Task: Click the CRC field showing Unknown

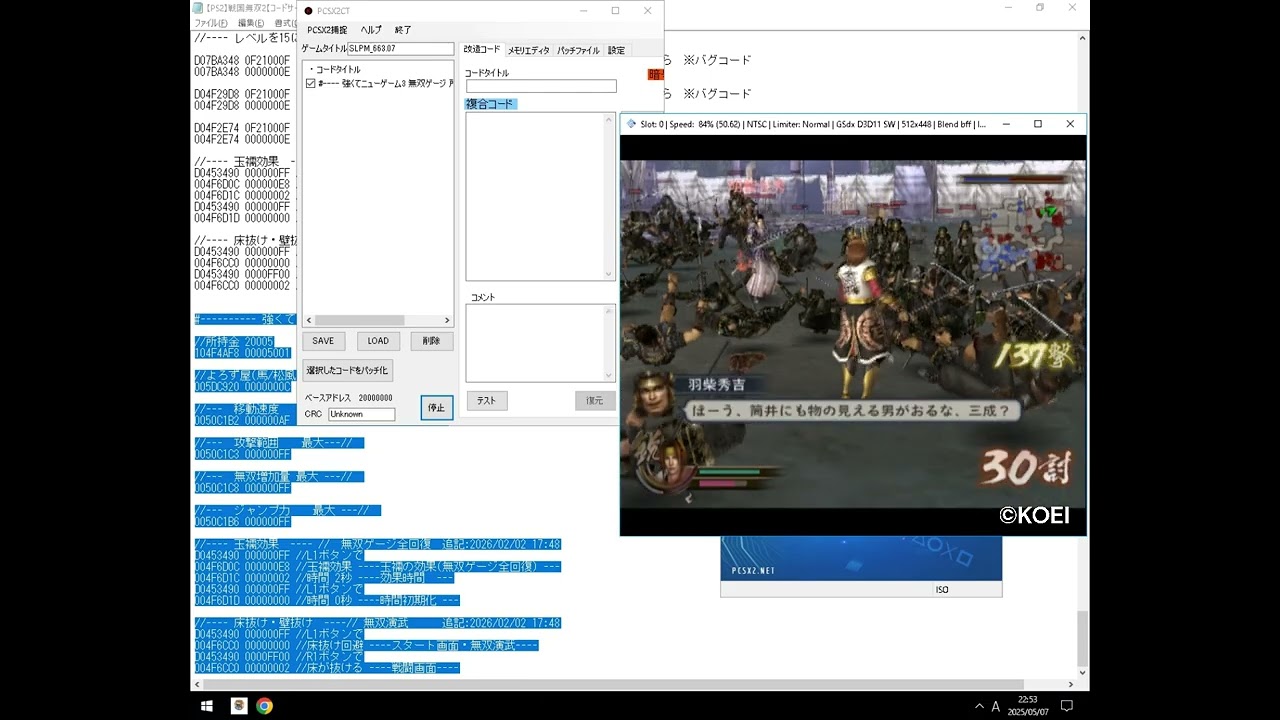Action: tap(361, 414)
